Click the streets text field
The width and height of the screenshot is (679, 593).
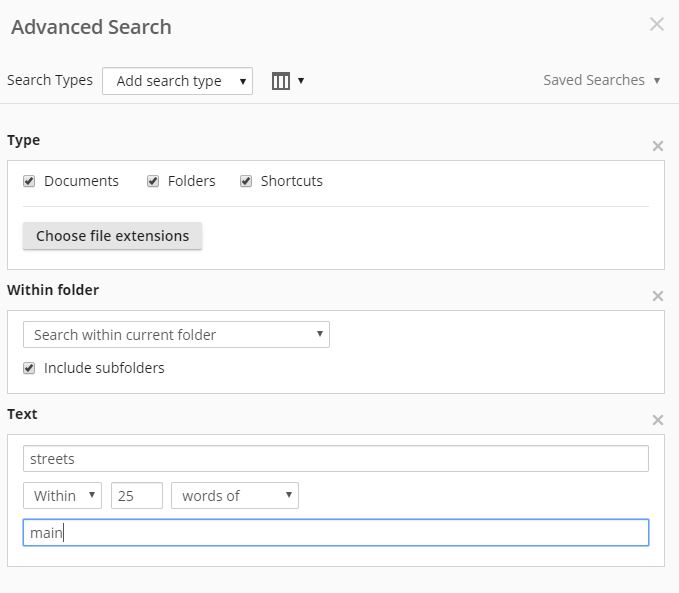coord(335,459)
